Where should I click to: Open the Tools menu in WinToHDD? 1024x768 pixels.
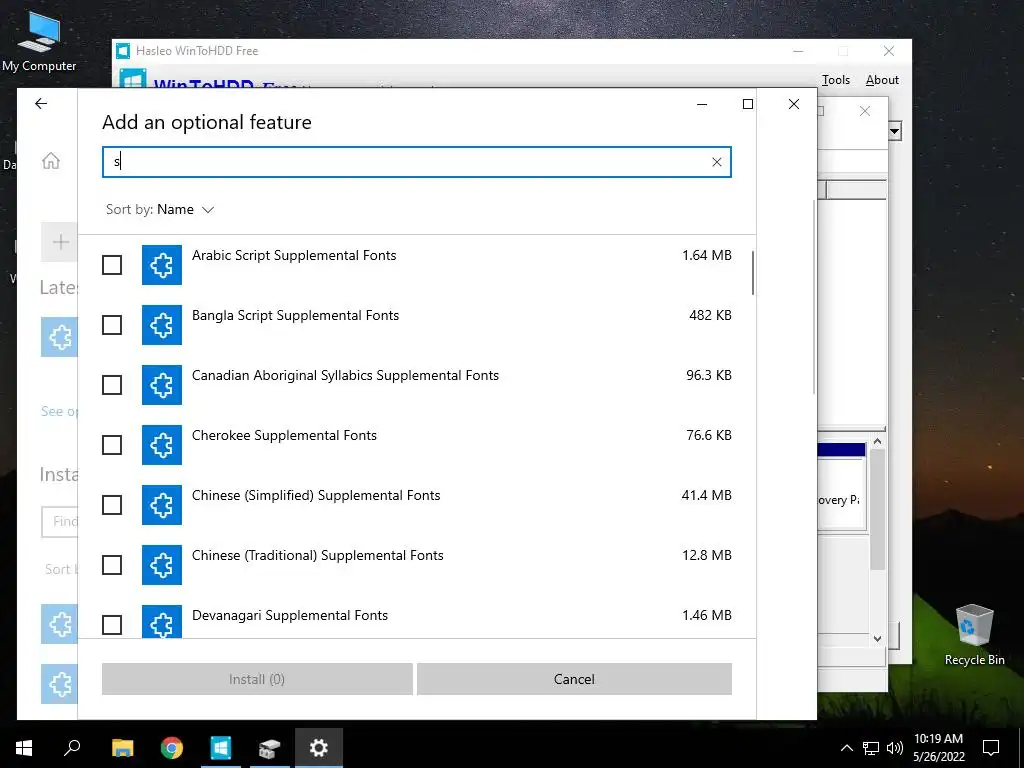[x=835, y=80]
